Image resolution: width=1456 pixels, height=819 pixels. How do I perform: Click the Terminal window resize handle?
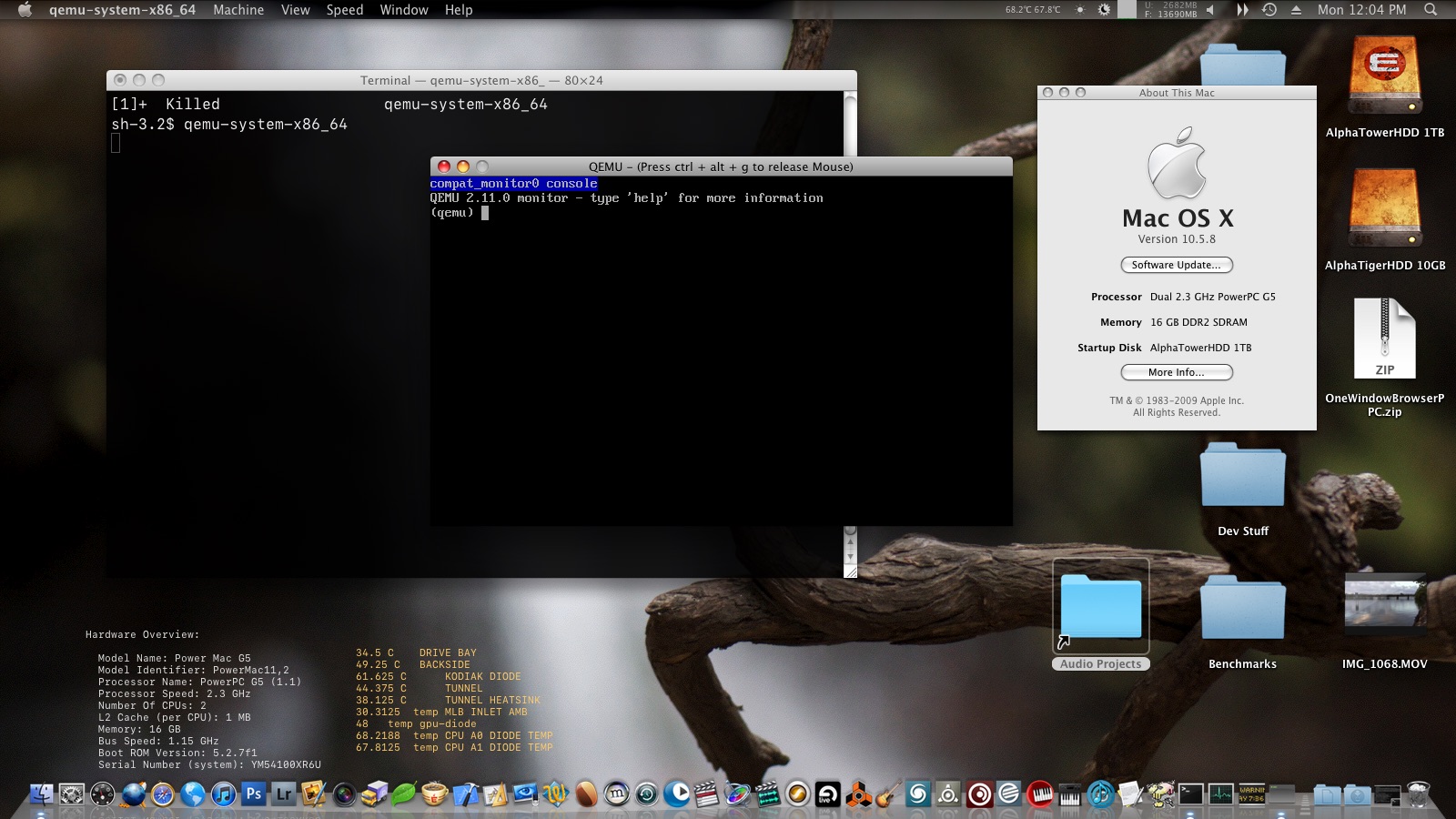tap(850, 571)
